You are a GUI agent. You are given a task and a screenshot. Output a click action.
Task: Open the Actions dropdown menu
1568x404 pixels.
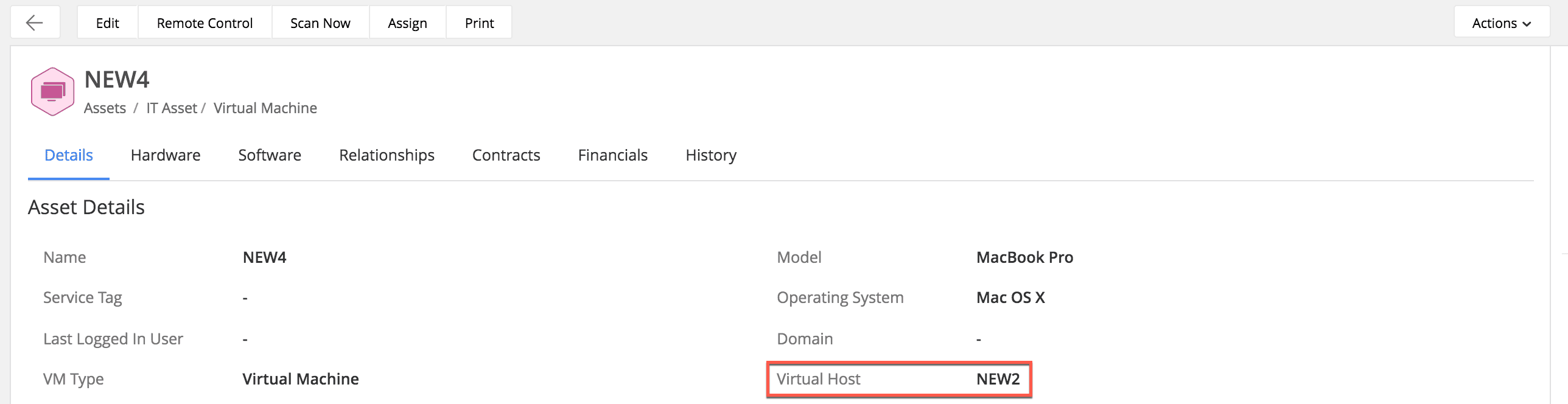pyautogui.click(x=1500, y=23)
